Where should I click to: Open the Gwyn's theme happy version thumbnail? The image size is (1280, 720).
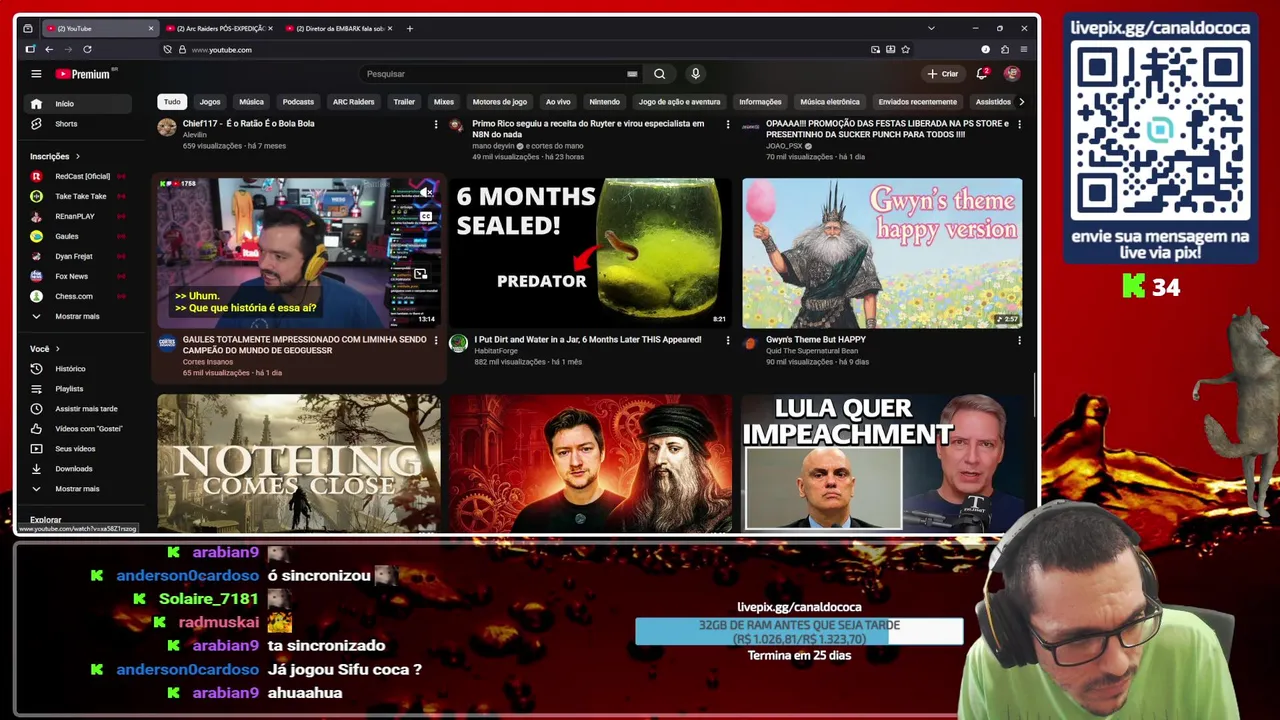(882, 253)
